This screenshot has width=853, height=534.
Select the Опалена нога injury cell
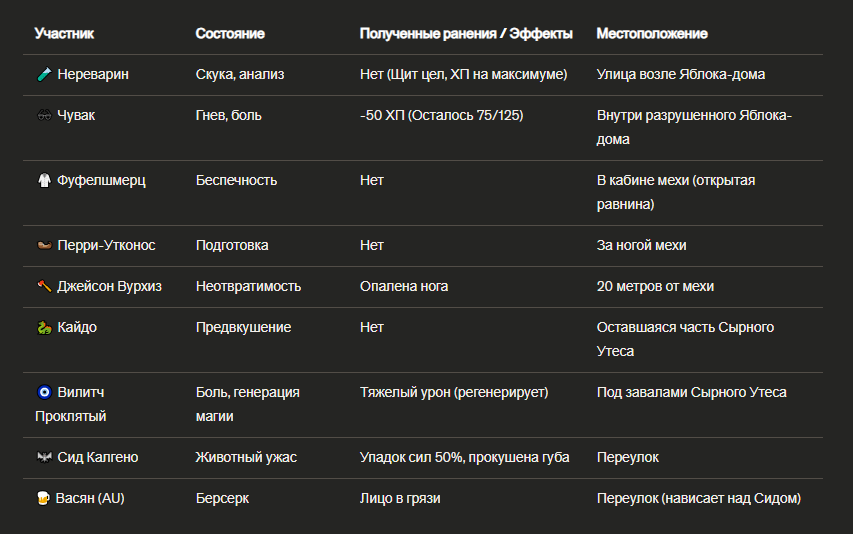(404, 286)
